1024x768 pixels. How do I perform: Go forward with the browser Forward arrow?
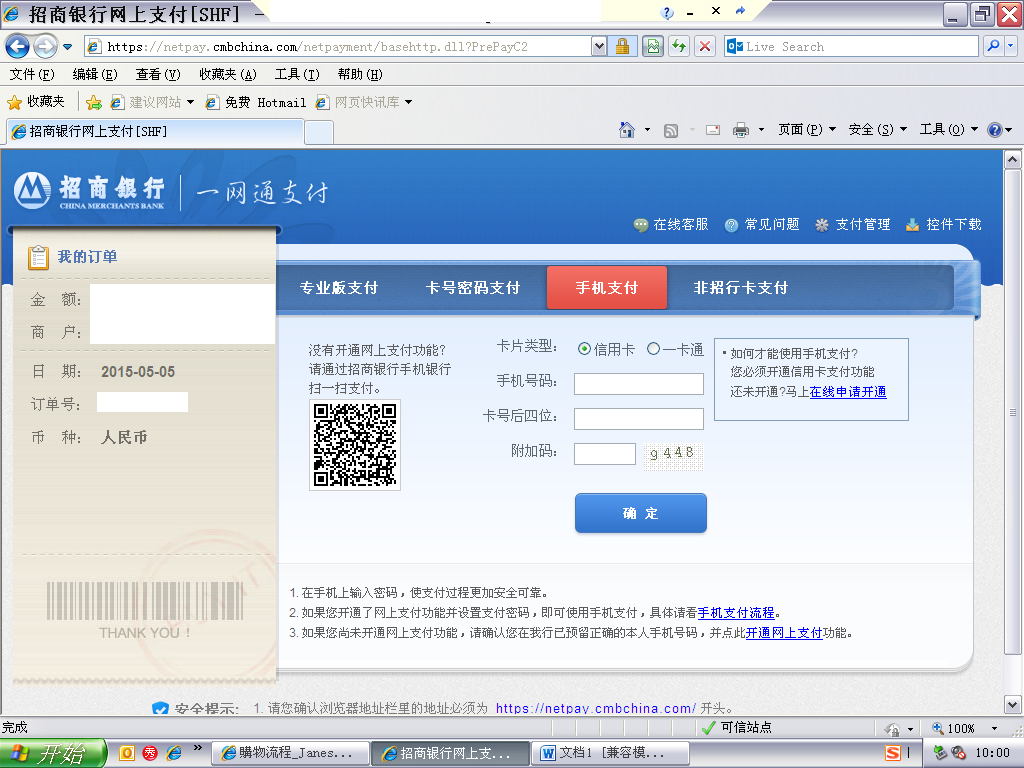(x=45, y=46)
